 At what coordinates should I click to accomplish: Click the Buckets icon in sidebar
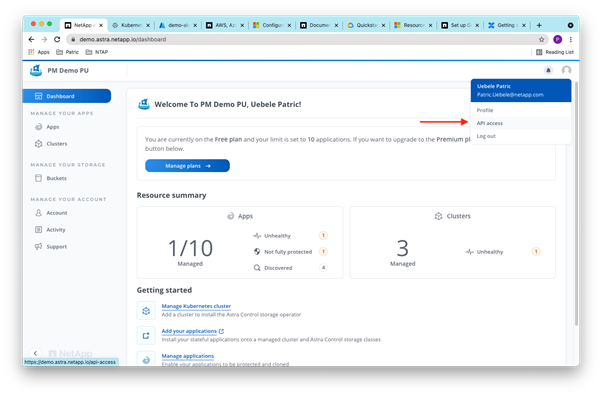[38, 178]
